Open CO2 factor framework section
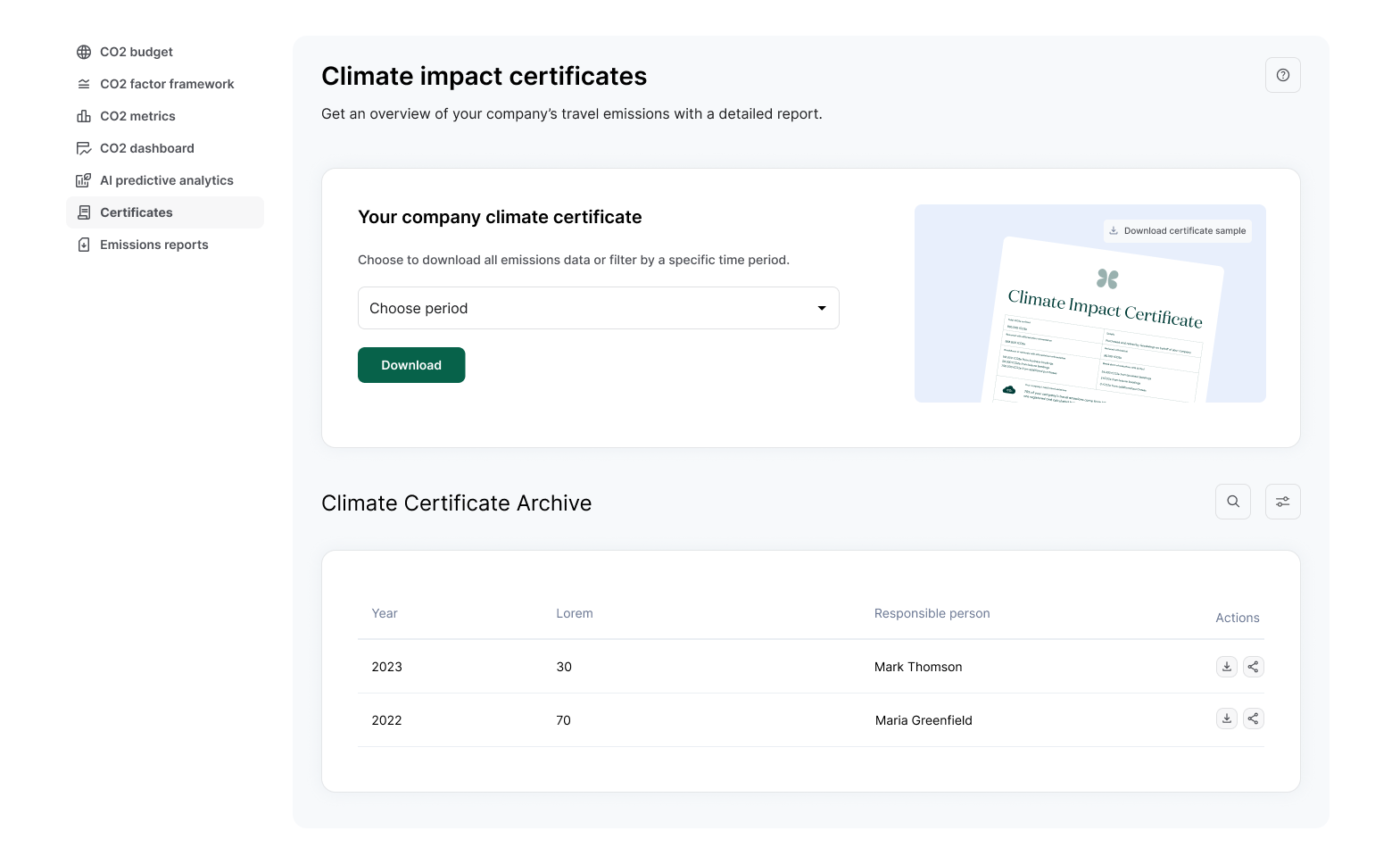This screenshot has height=864, width=1400. pos(165,84)
